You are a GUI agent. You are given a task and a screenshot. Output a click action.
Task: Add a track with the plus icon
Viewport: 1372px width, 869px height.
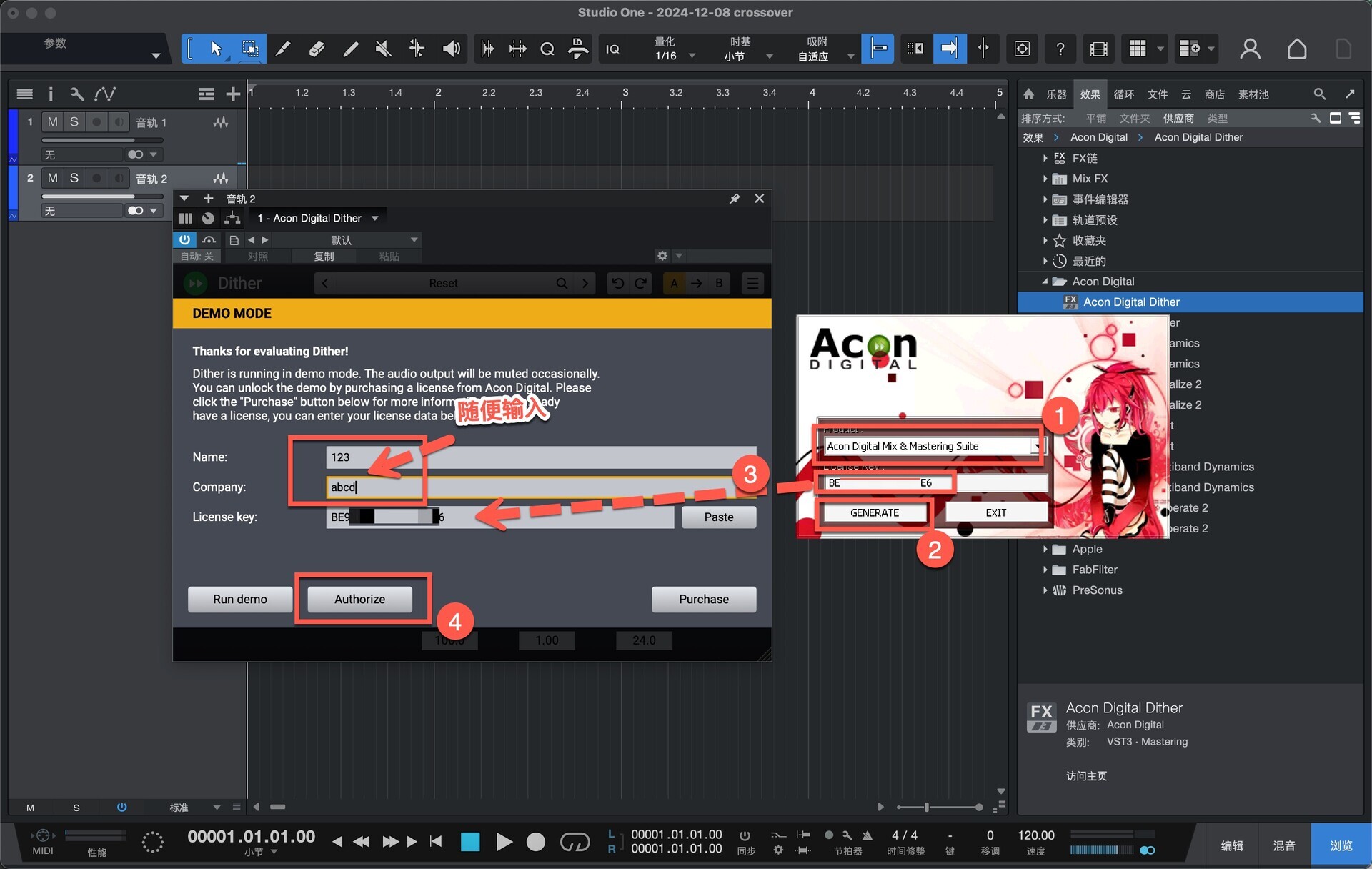[x=233, y=94]
